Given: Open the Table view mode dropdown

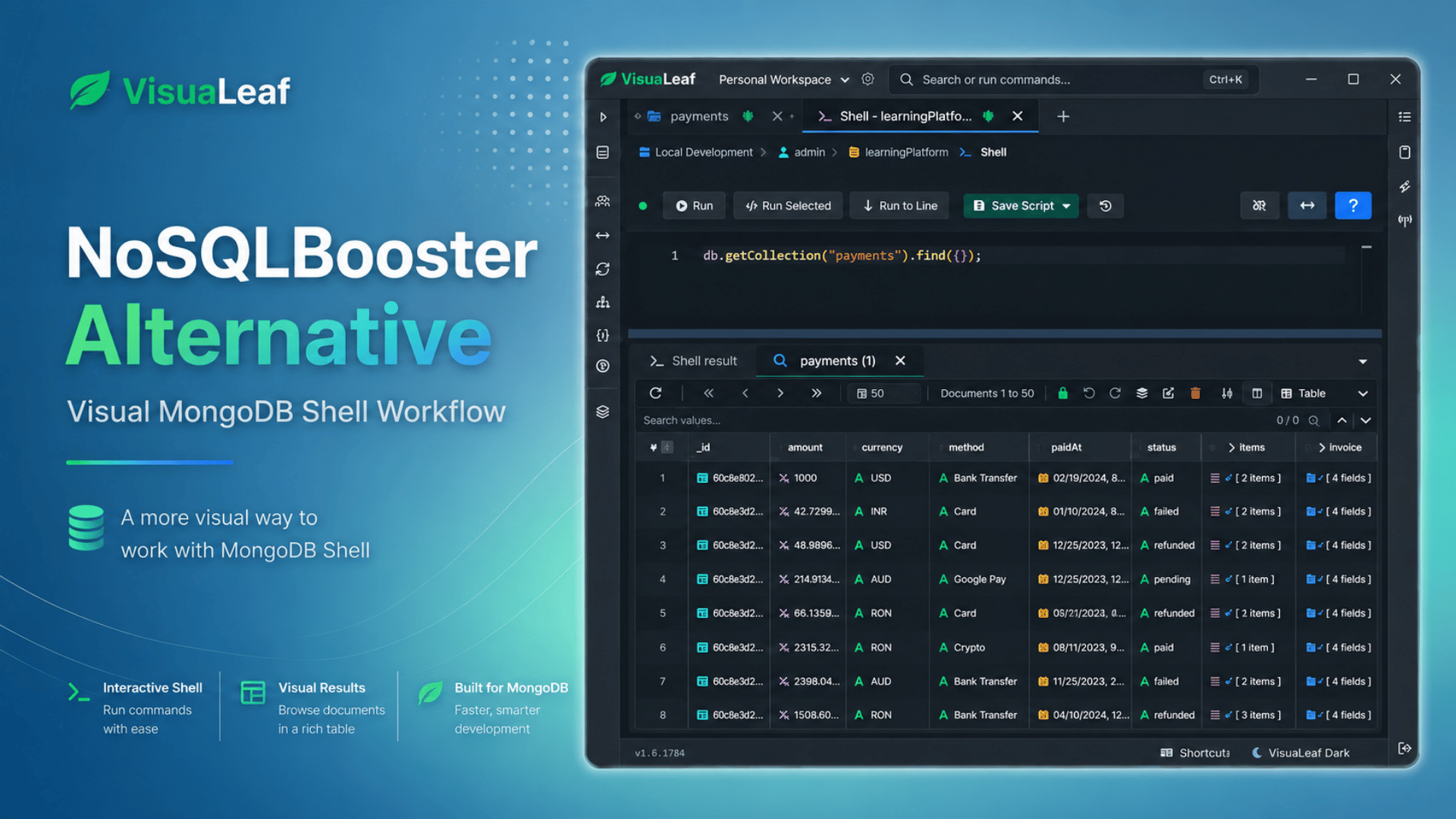Looking at the screenshot, I should pos(1324,393).
